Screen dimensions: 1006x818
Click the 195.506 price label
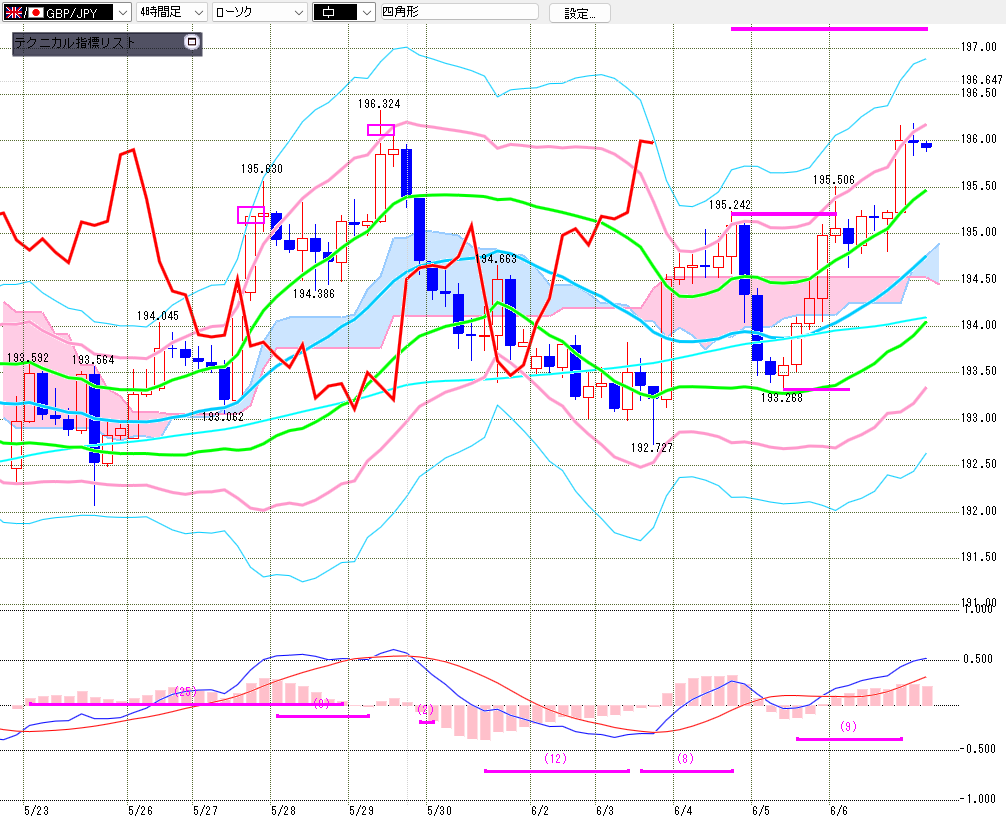point(833,180)
